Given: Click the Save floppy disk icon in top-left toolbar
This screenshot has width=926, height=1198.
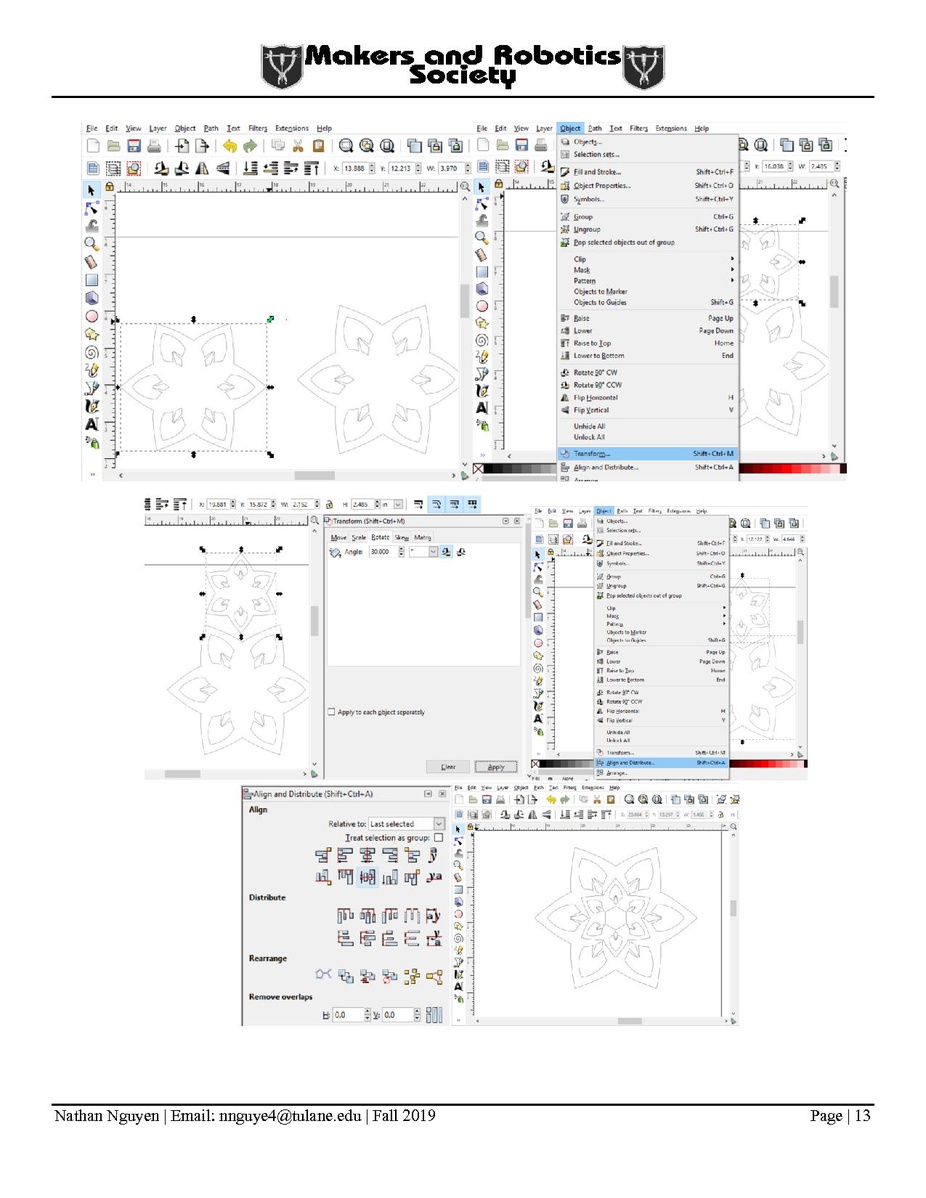Looking at the screenshot, I should coord(135,145).
